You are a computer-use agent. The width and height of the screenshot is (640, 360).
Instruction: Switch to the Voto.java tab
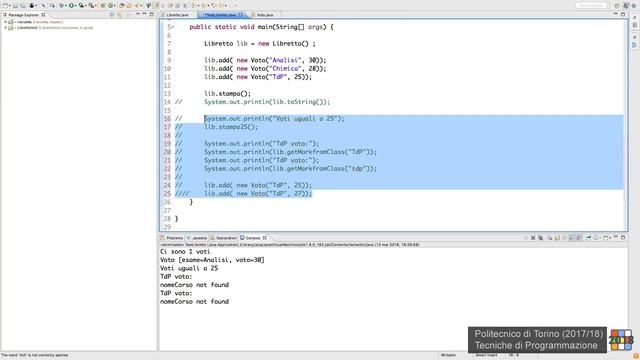click(x=264, y=15)
